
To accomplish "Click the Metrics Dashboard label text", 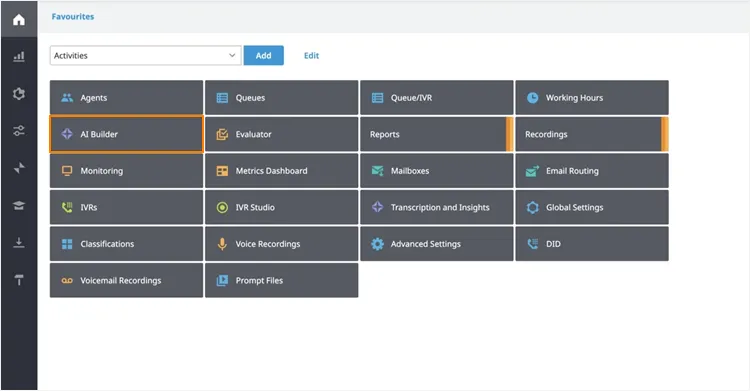I will (271, 171).
